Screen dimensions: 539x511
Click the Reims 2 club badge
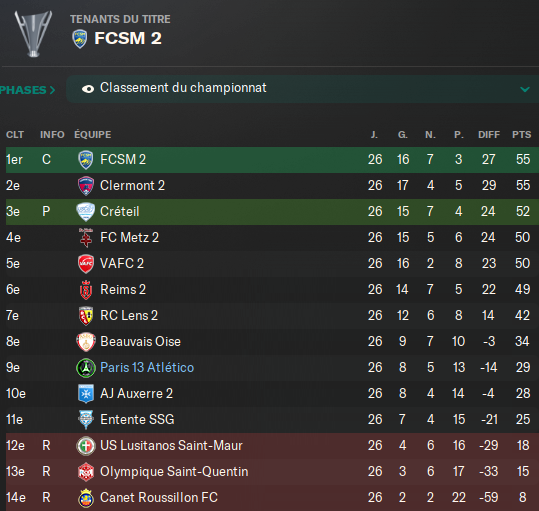pyautogui.click(x=86, y=290)
